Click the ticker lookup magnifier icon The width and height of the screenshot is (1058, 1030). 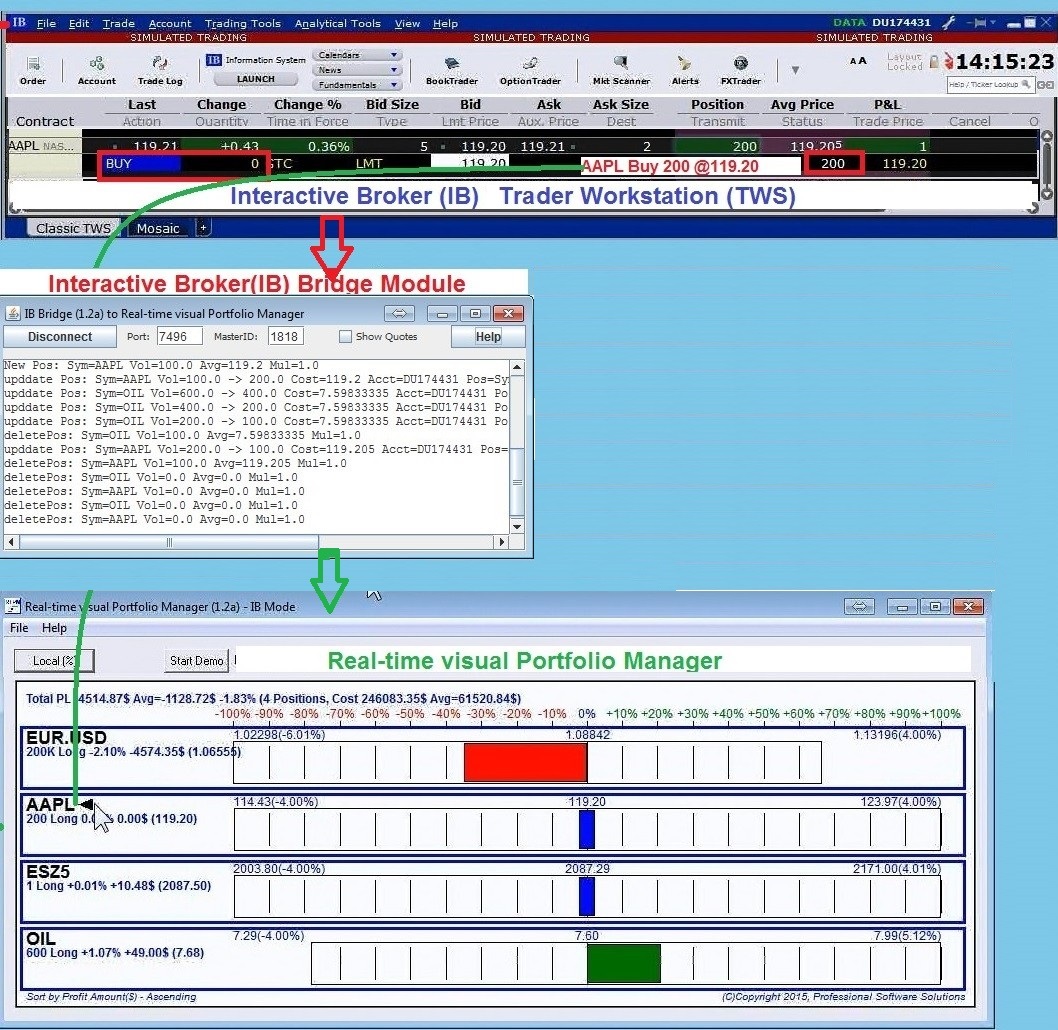[x=1026, y=84]
